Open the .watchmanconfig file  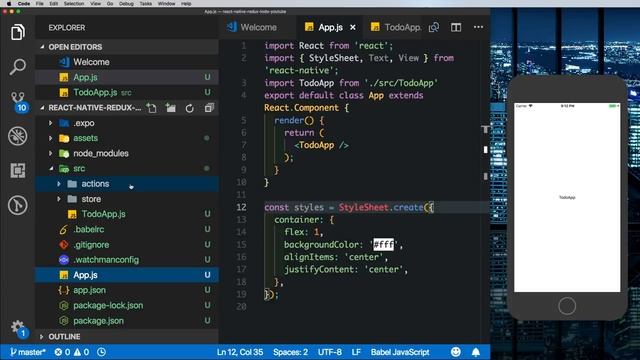click(127, 260)
